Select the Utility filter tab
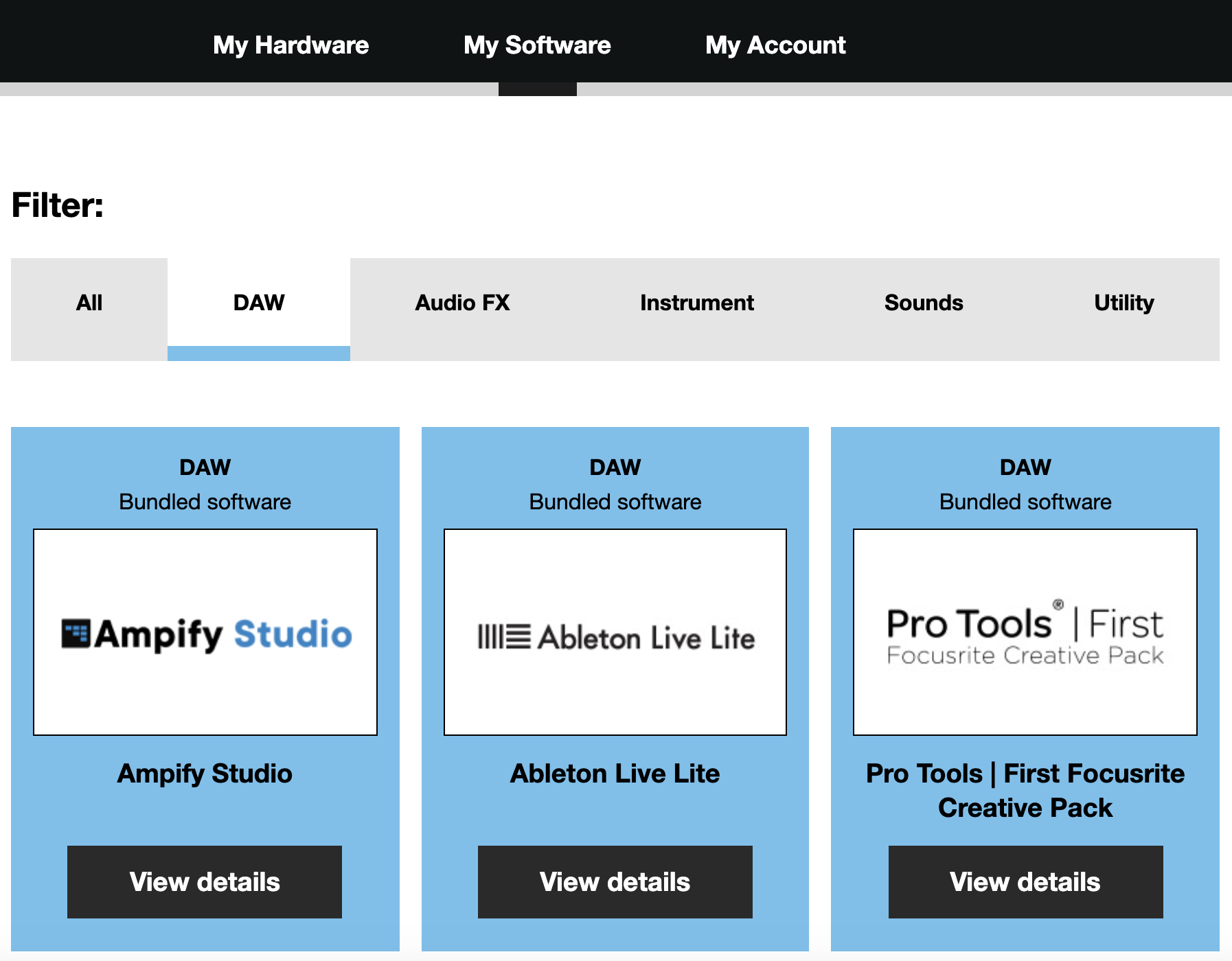Image resolution: width=1232 pixels, height=961 pixels. coord(1123,302)
